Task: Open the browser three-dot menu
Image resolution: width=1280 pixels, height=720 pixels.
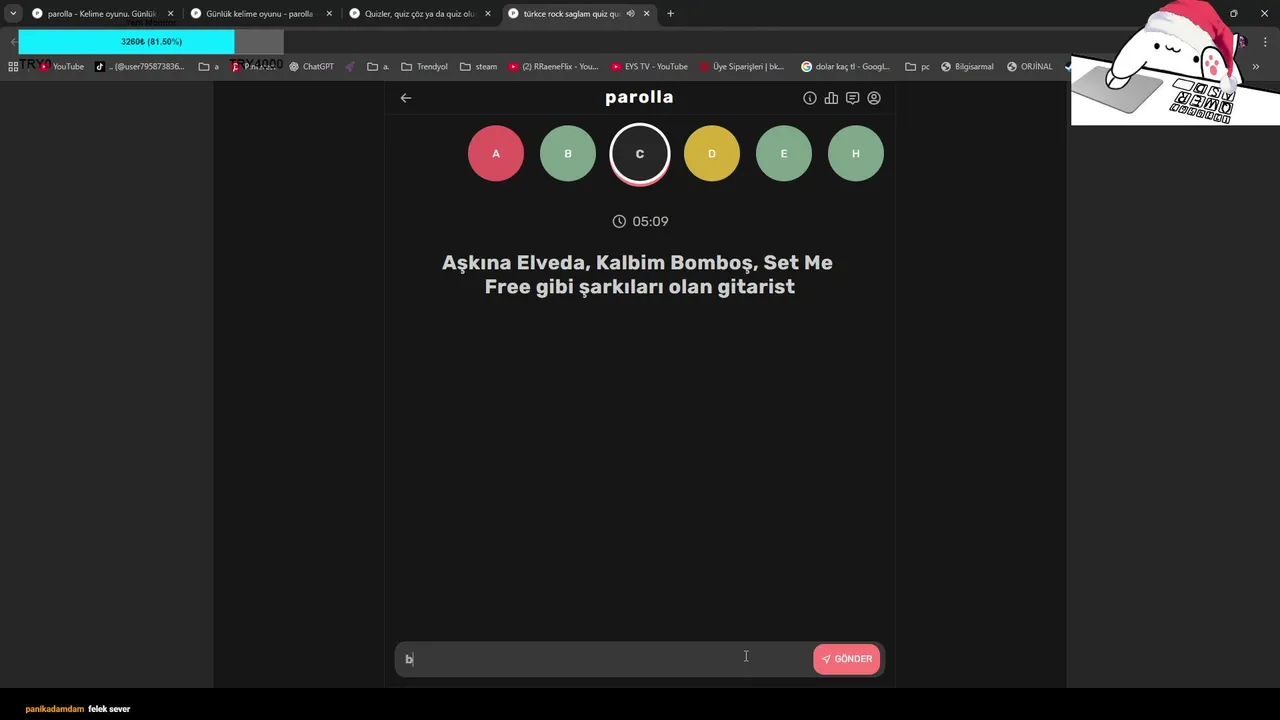Action: [x=1265, y=42]
